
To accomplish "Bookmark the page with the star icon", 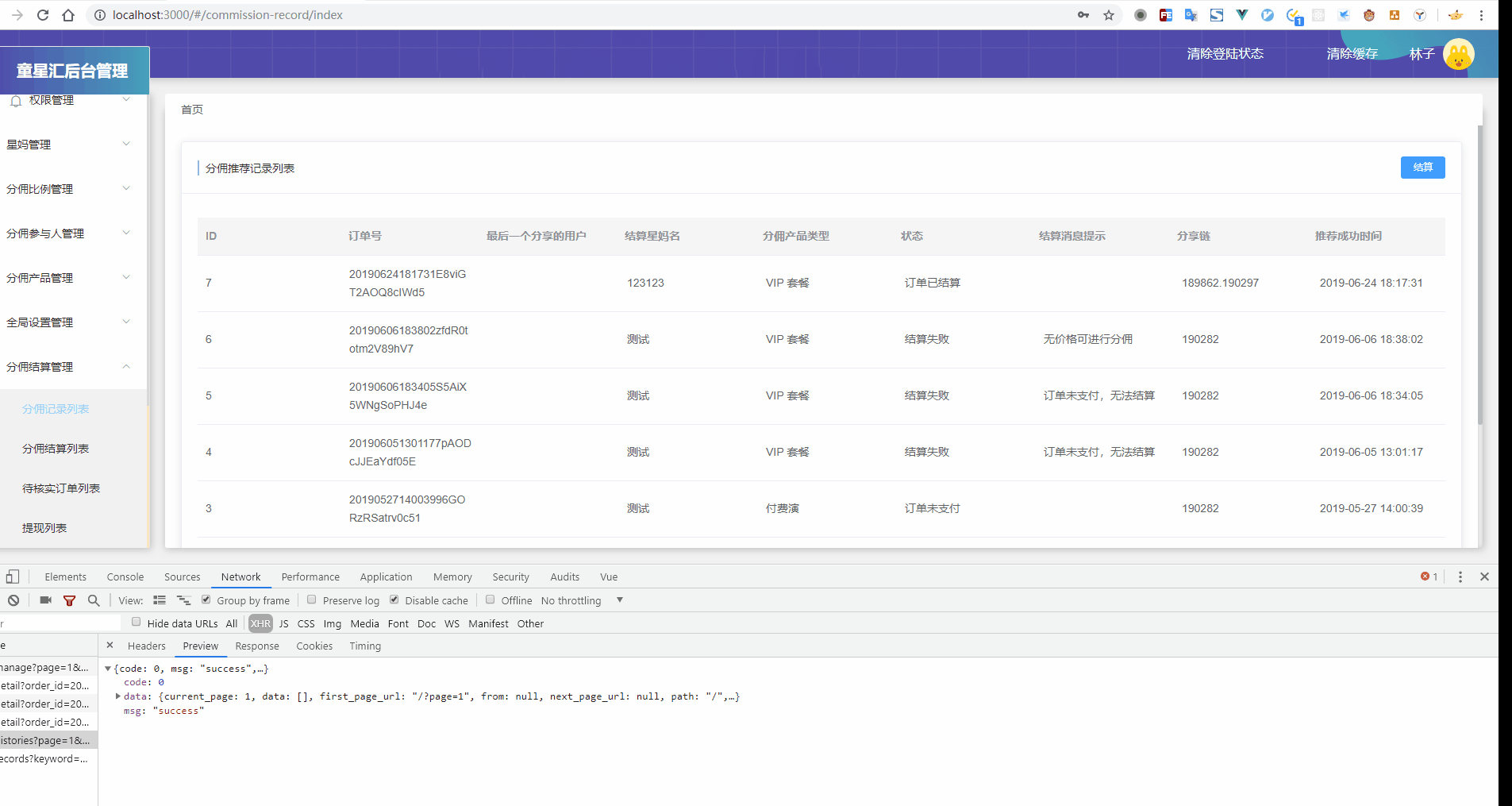I will coord(1109,14).
